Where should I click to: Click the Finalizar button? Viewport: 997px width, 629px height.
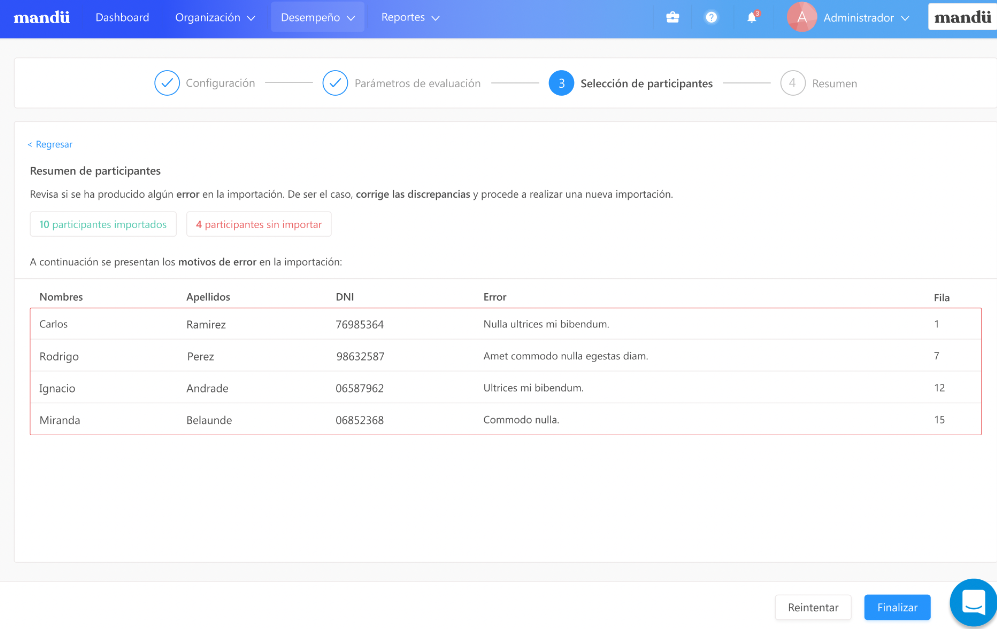coord(897,607)
